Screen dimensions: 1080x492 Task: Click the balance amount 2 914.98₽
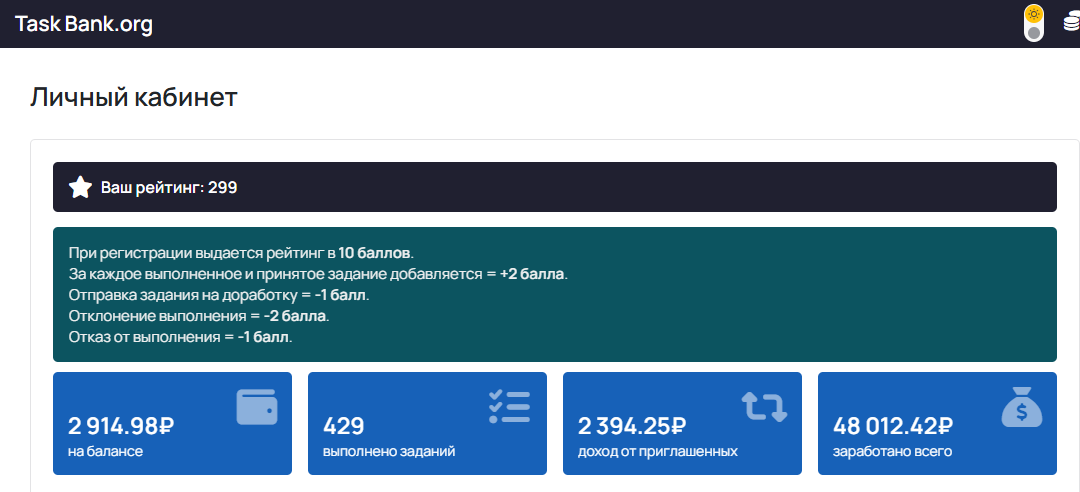click(121, 426)
